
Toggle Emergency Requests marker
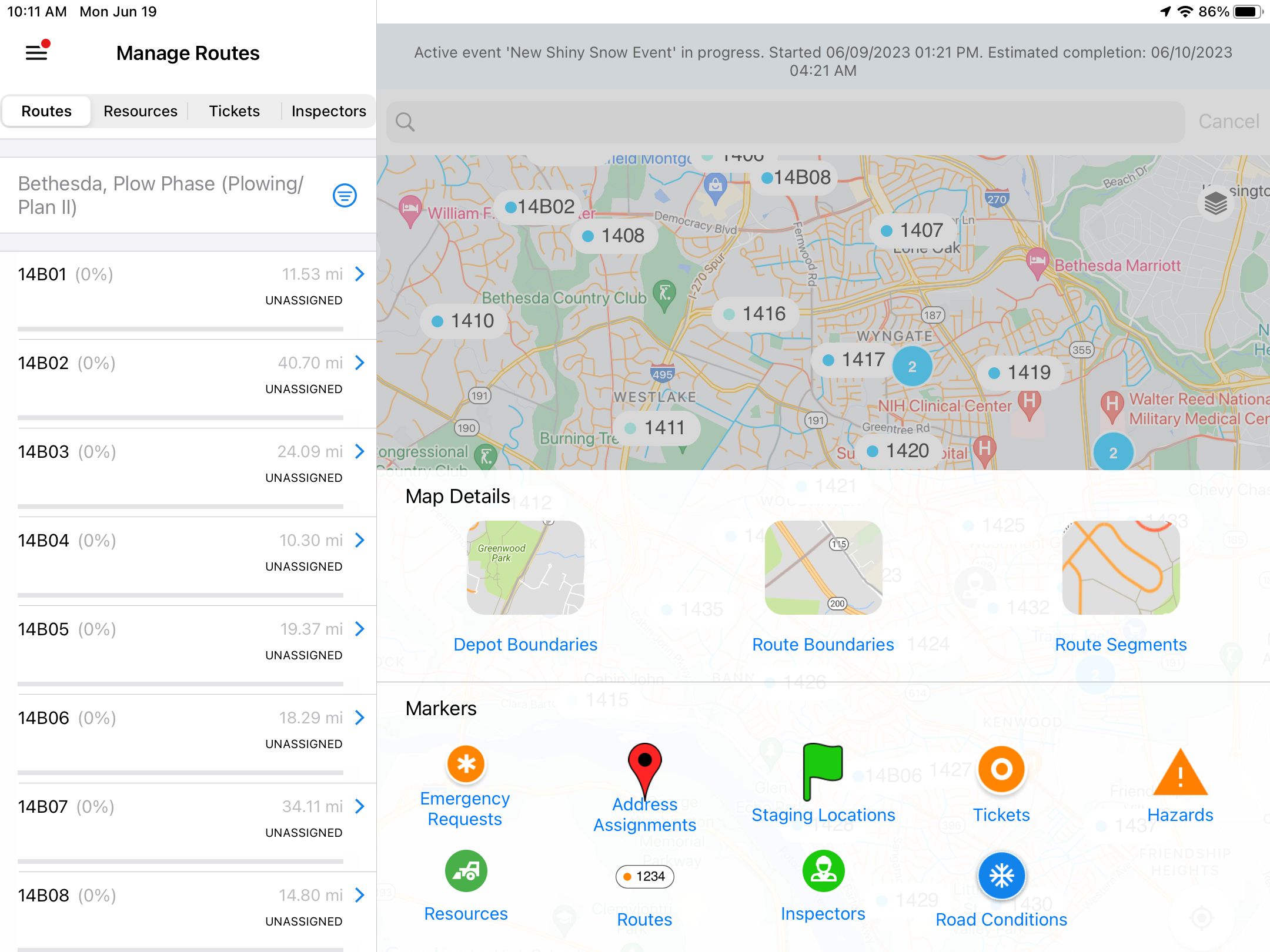(x=466, y=765)
